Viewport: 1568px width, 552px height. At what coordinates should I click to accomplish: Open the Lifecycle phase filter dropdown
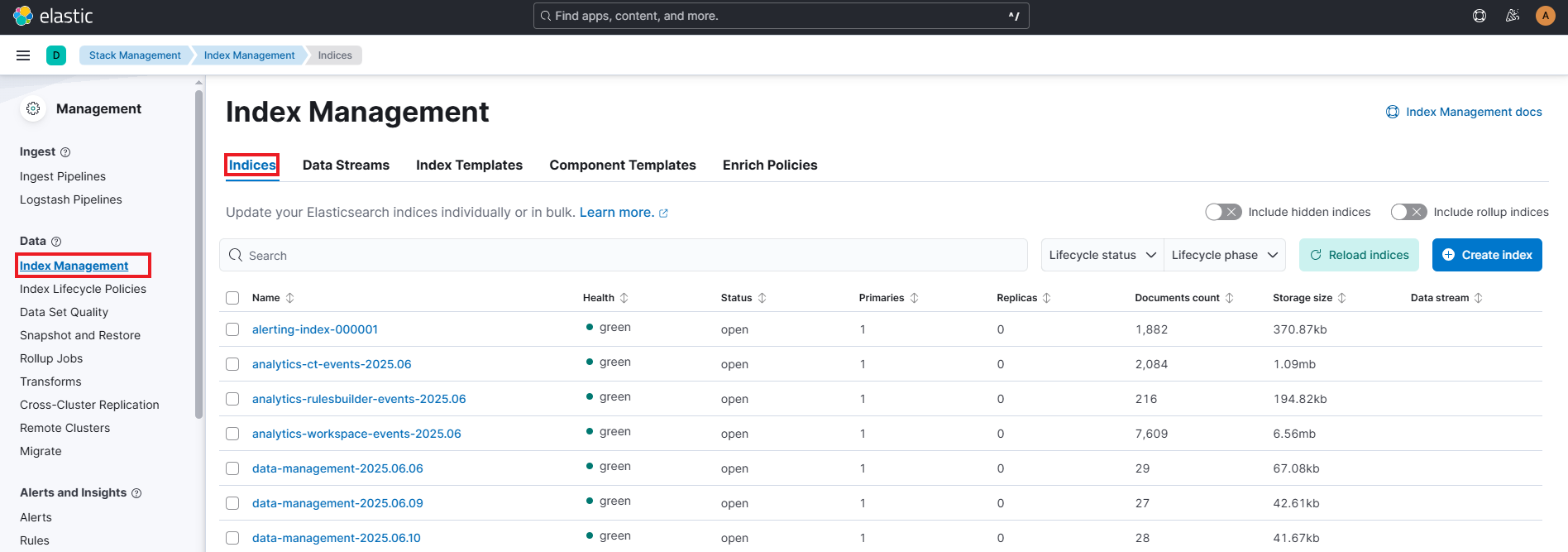tap(1225, 255)
